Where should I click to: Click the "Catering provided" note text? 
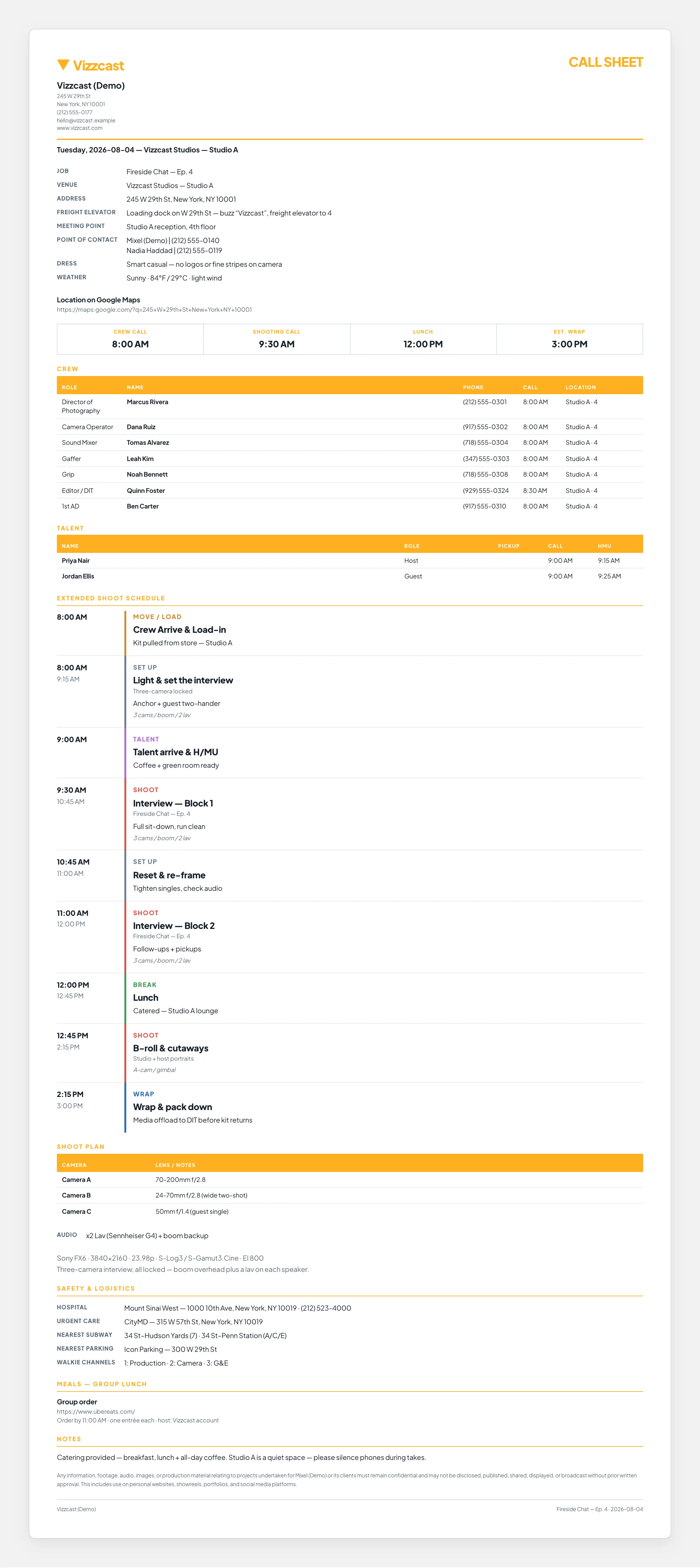click(x=241, y=1457)
